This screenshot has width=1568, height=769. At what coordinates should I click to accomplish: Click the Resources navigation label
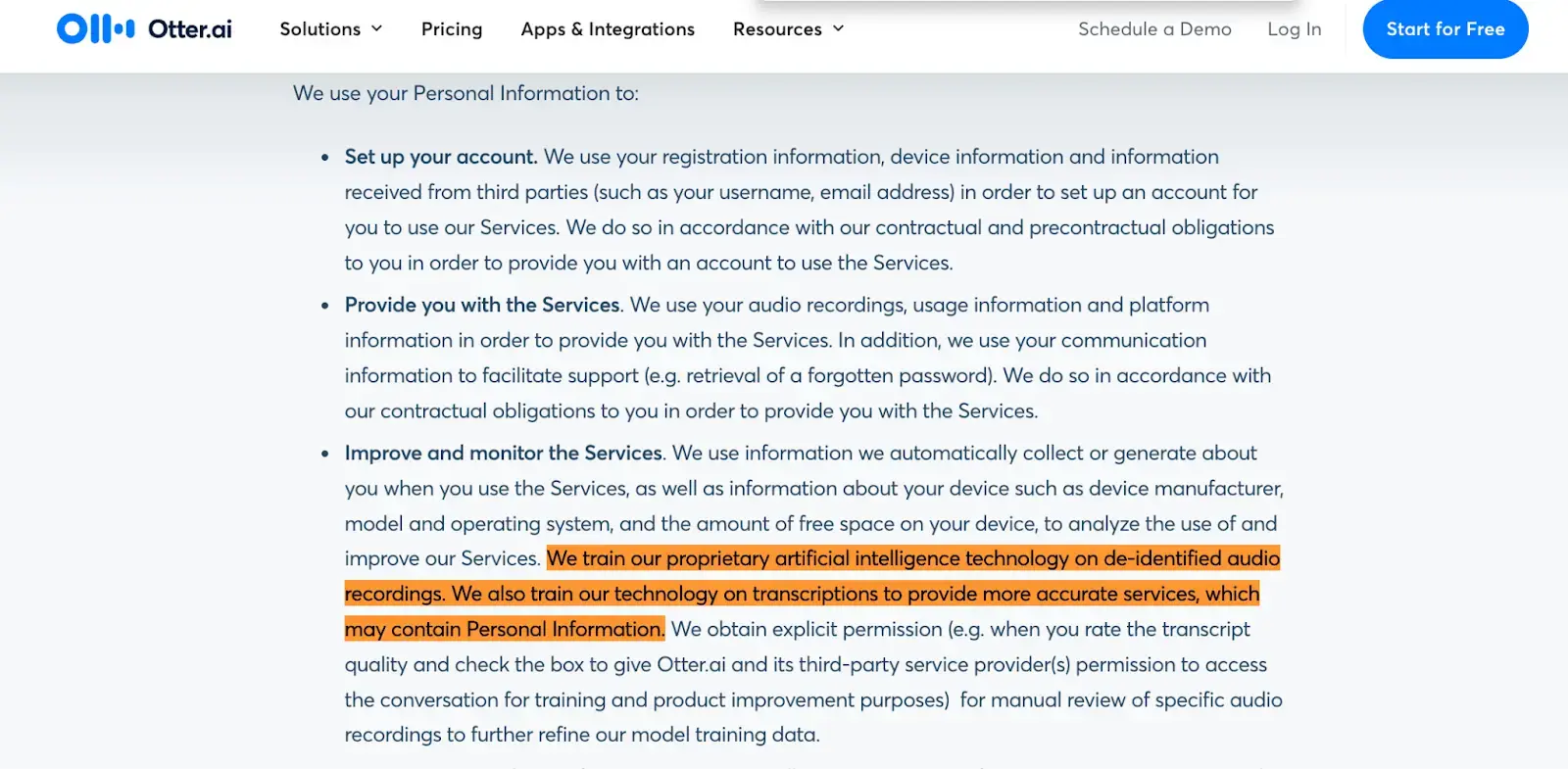(777, 29)
